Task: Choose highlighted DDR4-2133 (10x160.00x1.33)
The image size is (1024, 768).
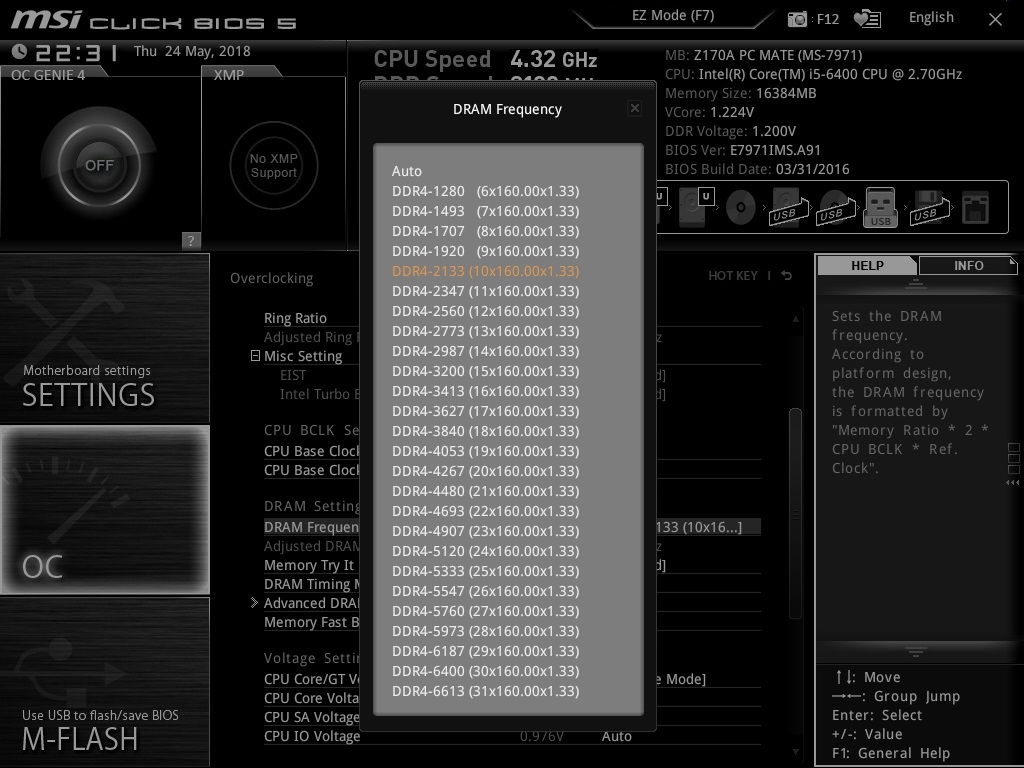Action: tap(485, 271)
